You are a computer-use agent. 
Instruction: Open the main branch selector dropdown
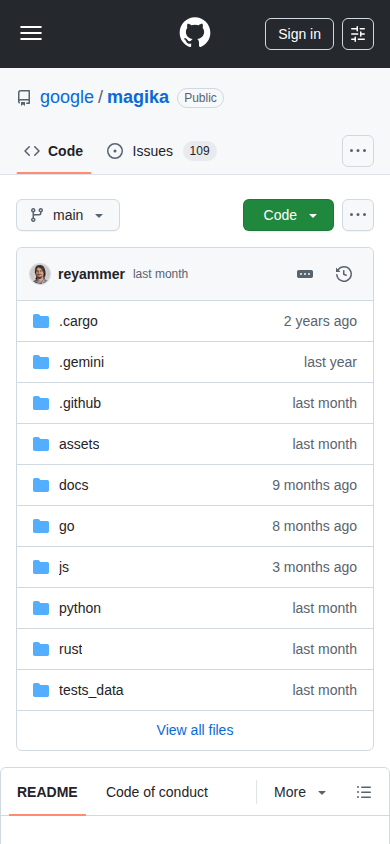pos(68,215)
